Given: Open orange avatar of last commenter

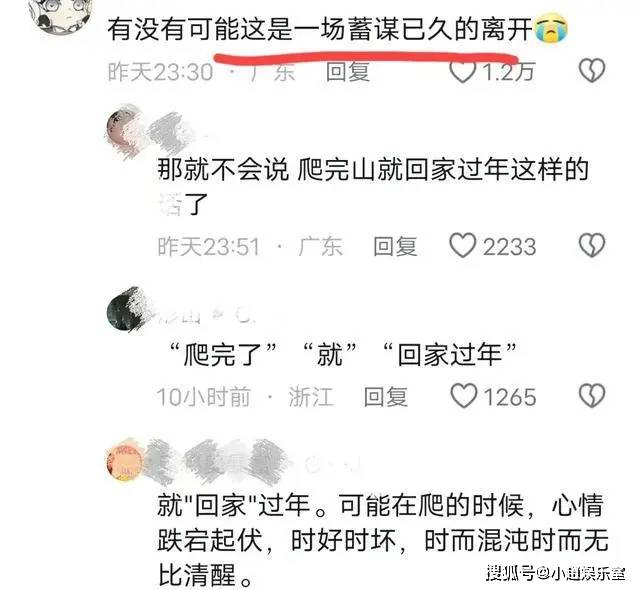Looking at the screenshot, I should click(122, 463).
